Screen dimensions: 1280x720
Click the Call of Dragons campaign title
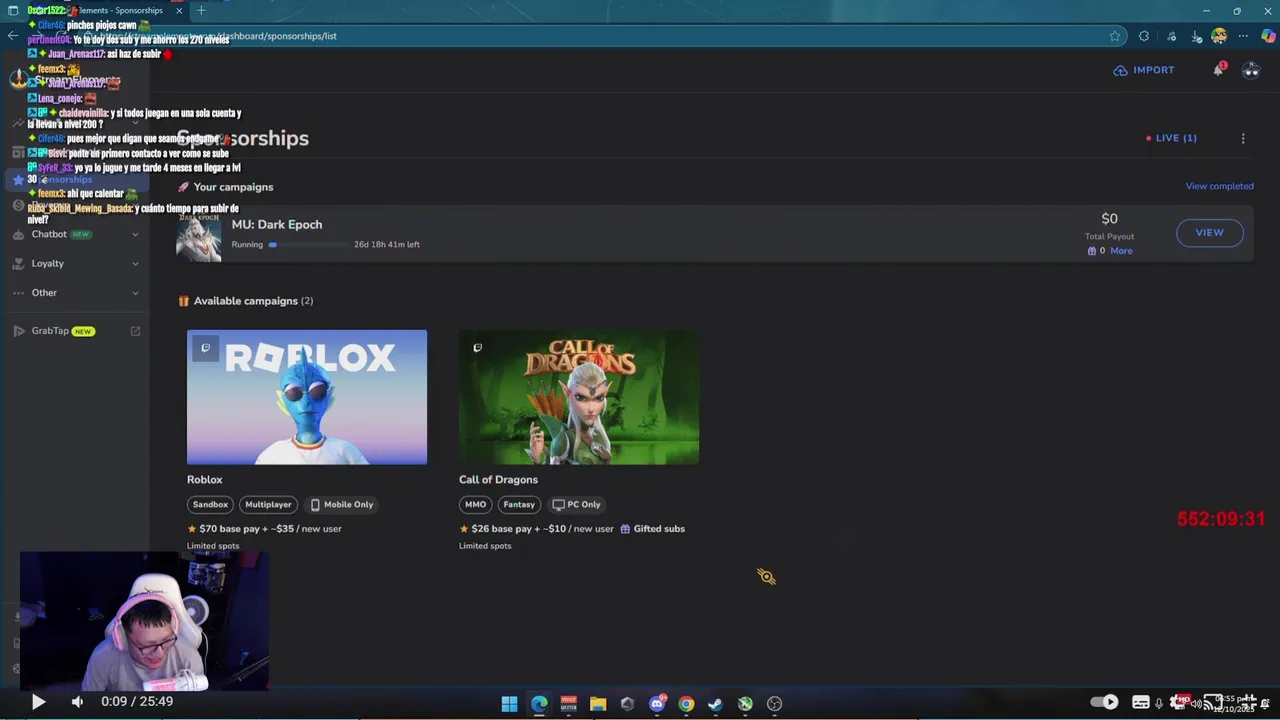tap(498, 480)
